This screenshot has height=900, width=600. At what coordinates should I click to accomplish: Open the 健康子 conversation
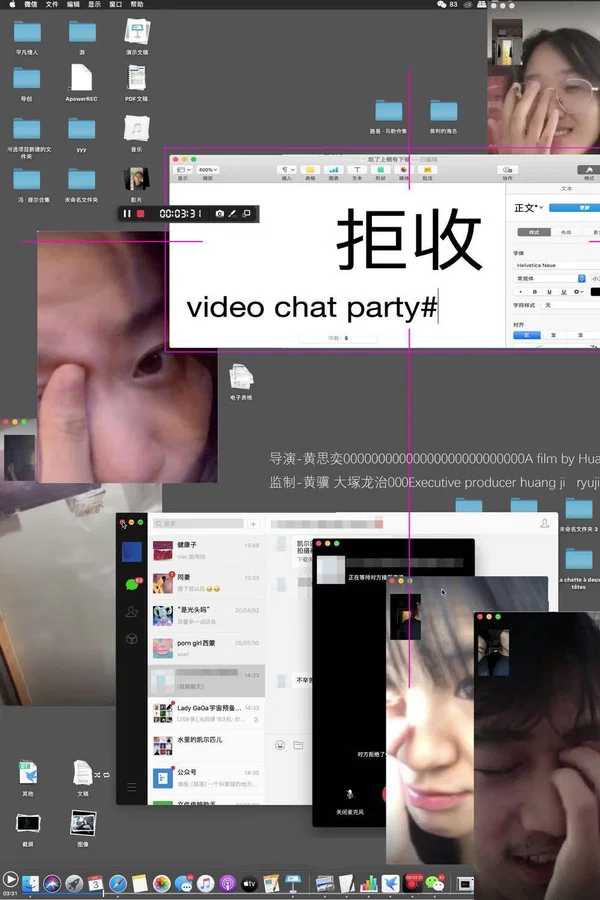click(x=206, y=550)
